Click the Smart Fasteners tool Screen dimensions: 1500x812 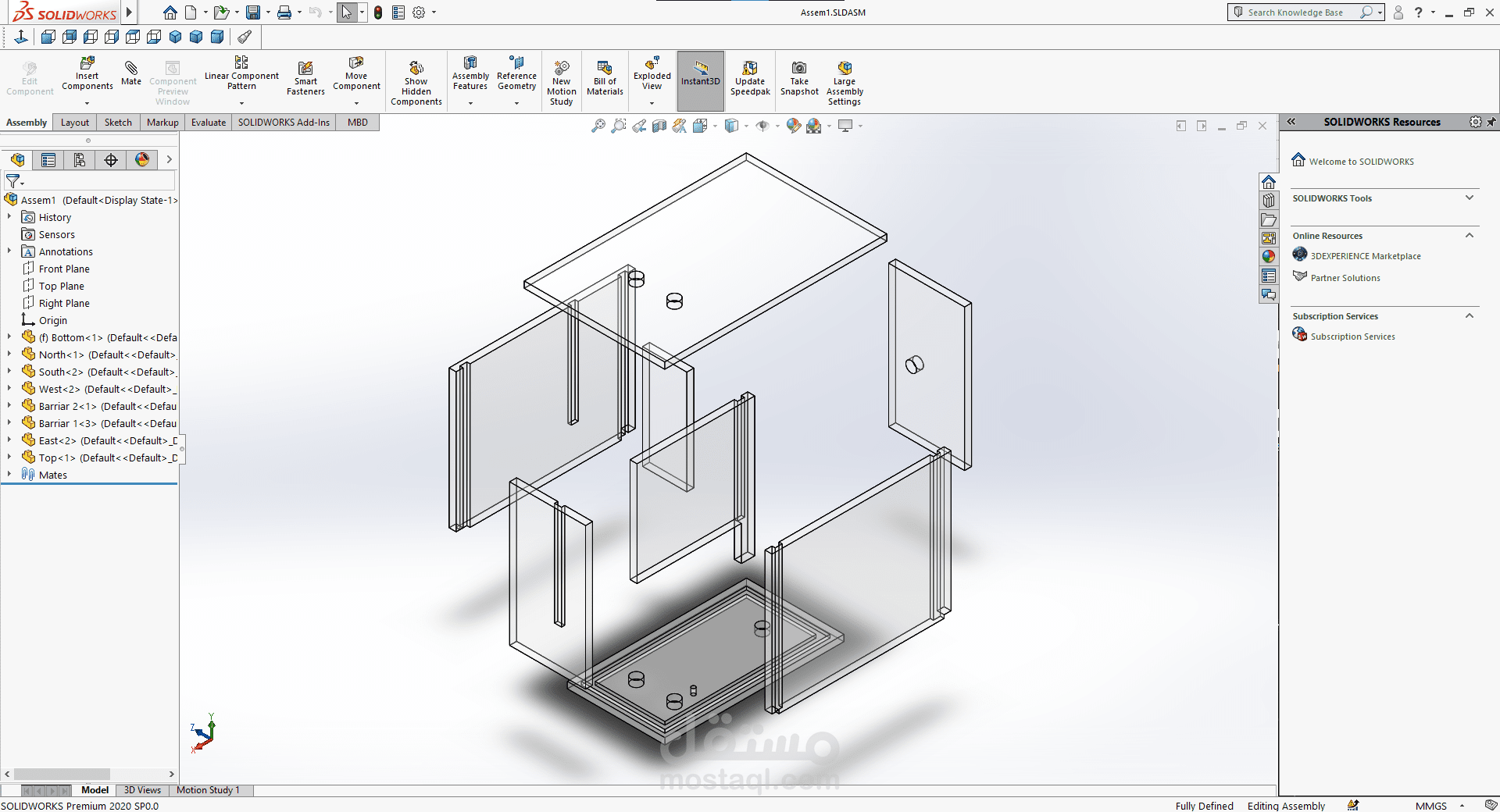click(305, 79)
